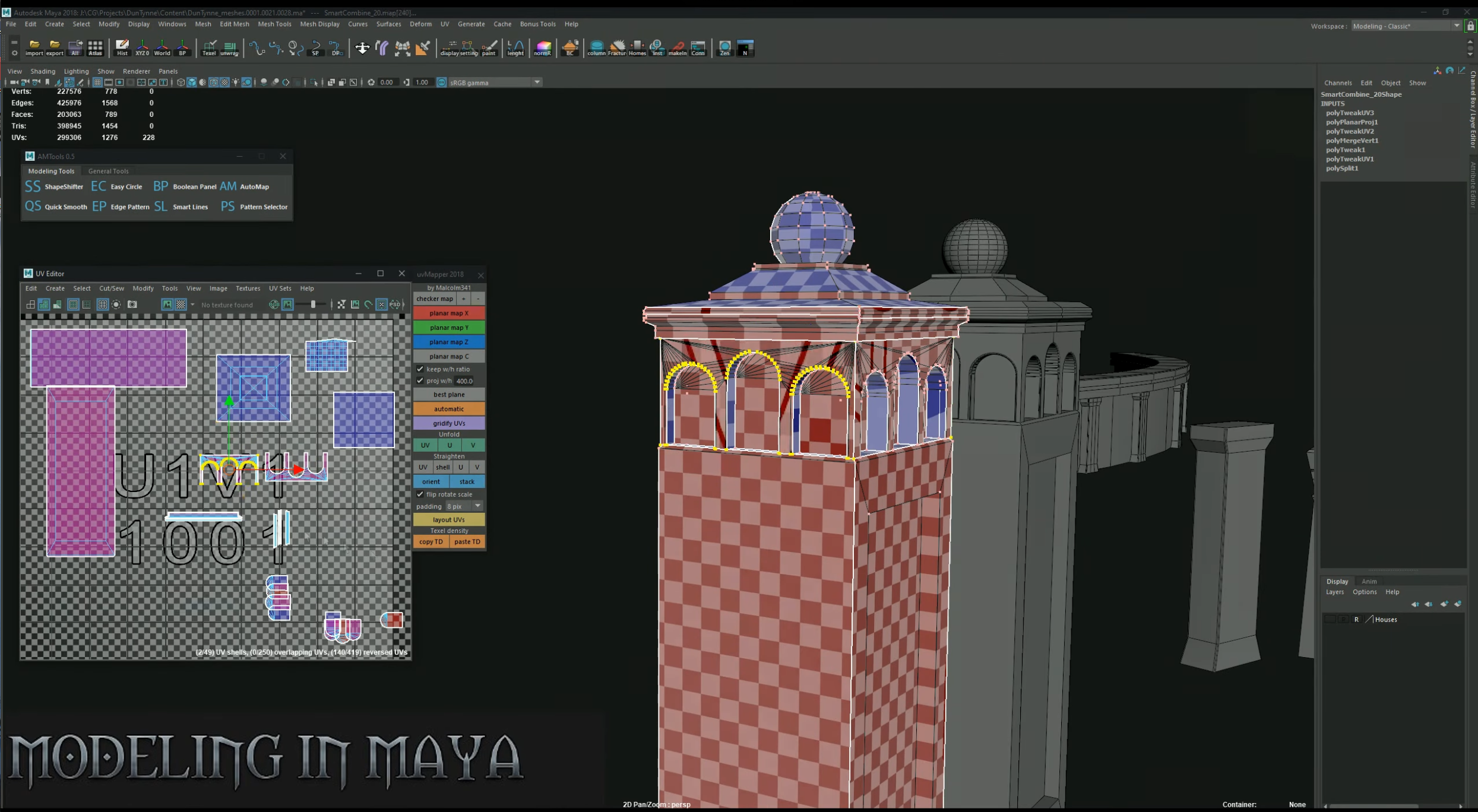The width and height of the screenshot is (1478, 812).
Task: Open the Mesh Tools menu
Action: (x=274, y=24)
